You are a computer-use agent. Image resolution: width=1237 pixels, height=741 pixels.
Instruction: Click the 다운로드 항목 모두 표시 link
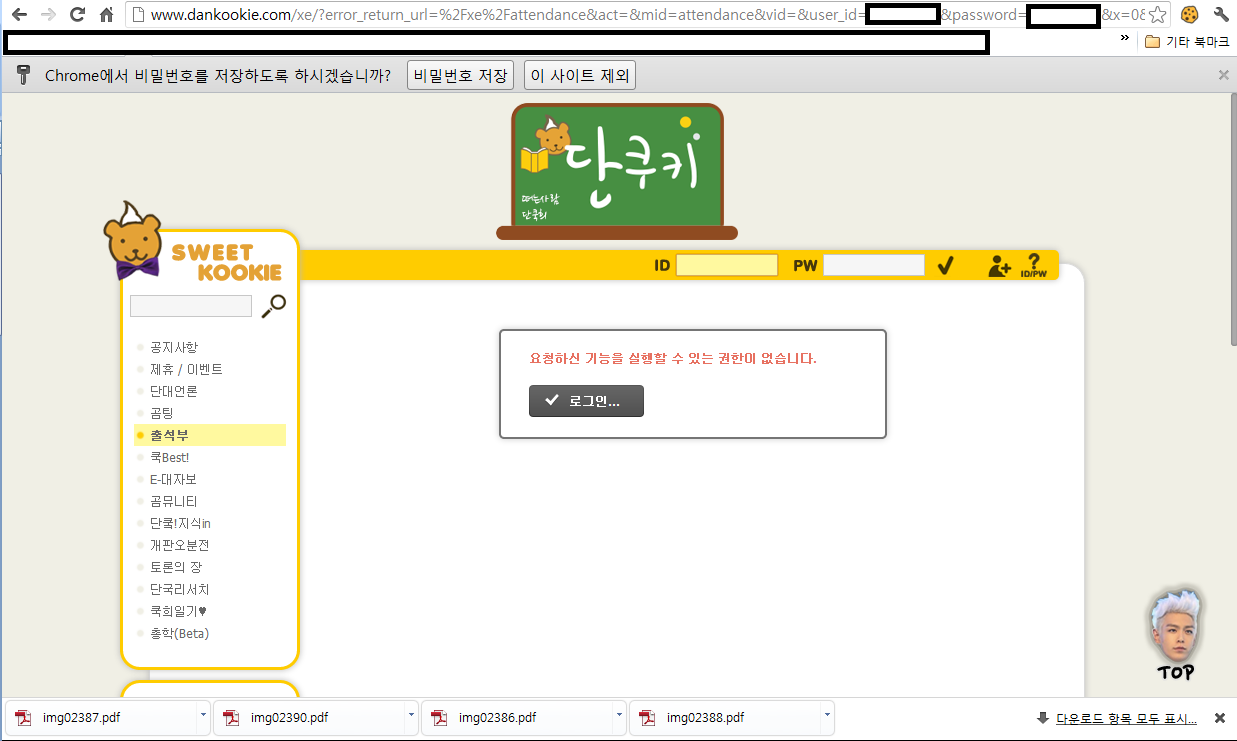point(1126,718)
